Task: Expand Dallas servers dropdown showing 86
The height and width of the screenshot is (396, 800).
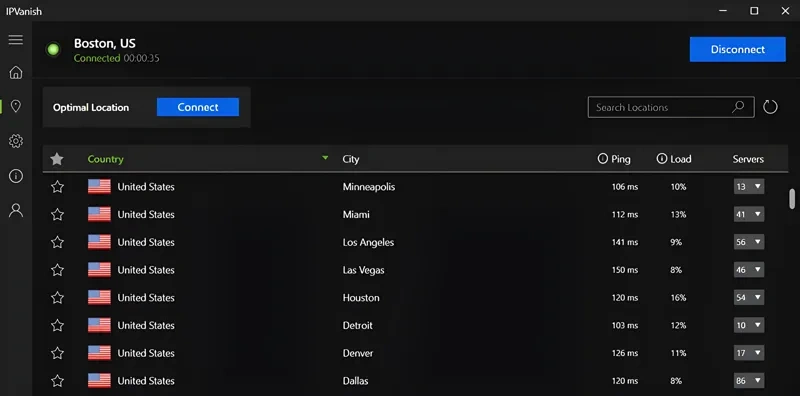Action: pos(748,381)
